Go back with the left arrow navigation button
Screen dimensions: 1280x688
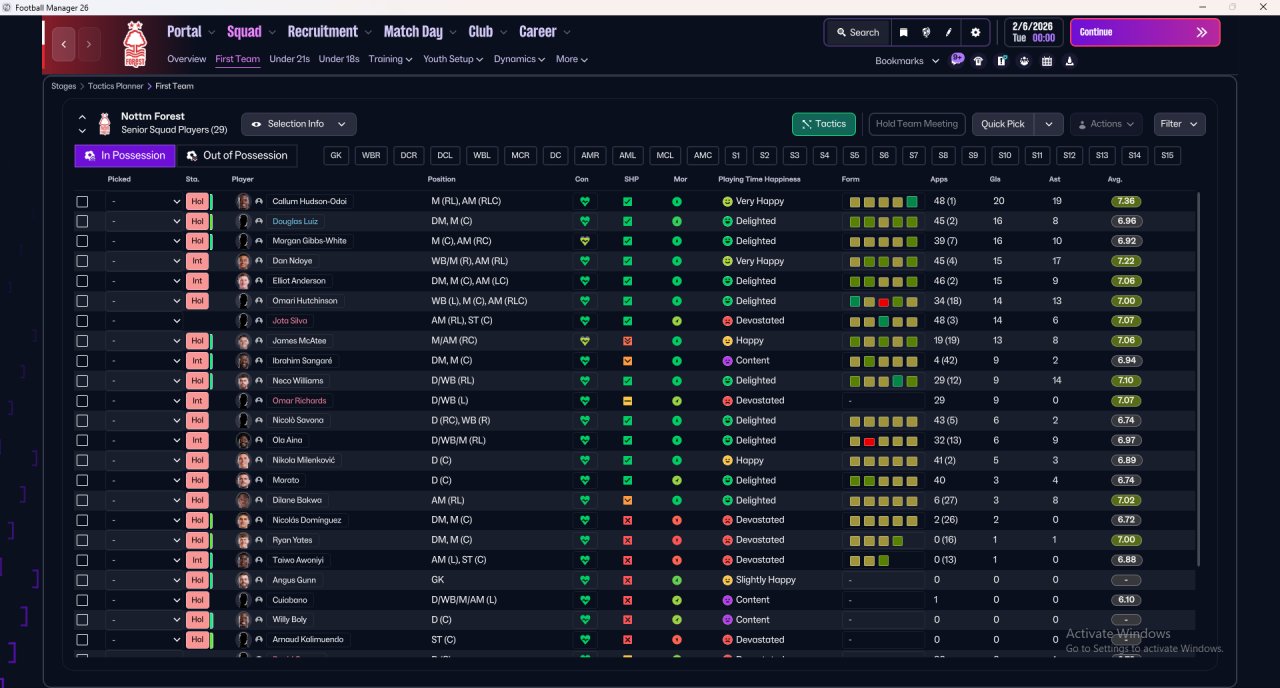(x=65, y=44)
